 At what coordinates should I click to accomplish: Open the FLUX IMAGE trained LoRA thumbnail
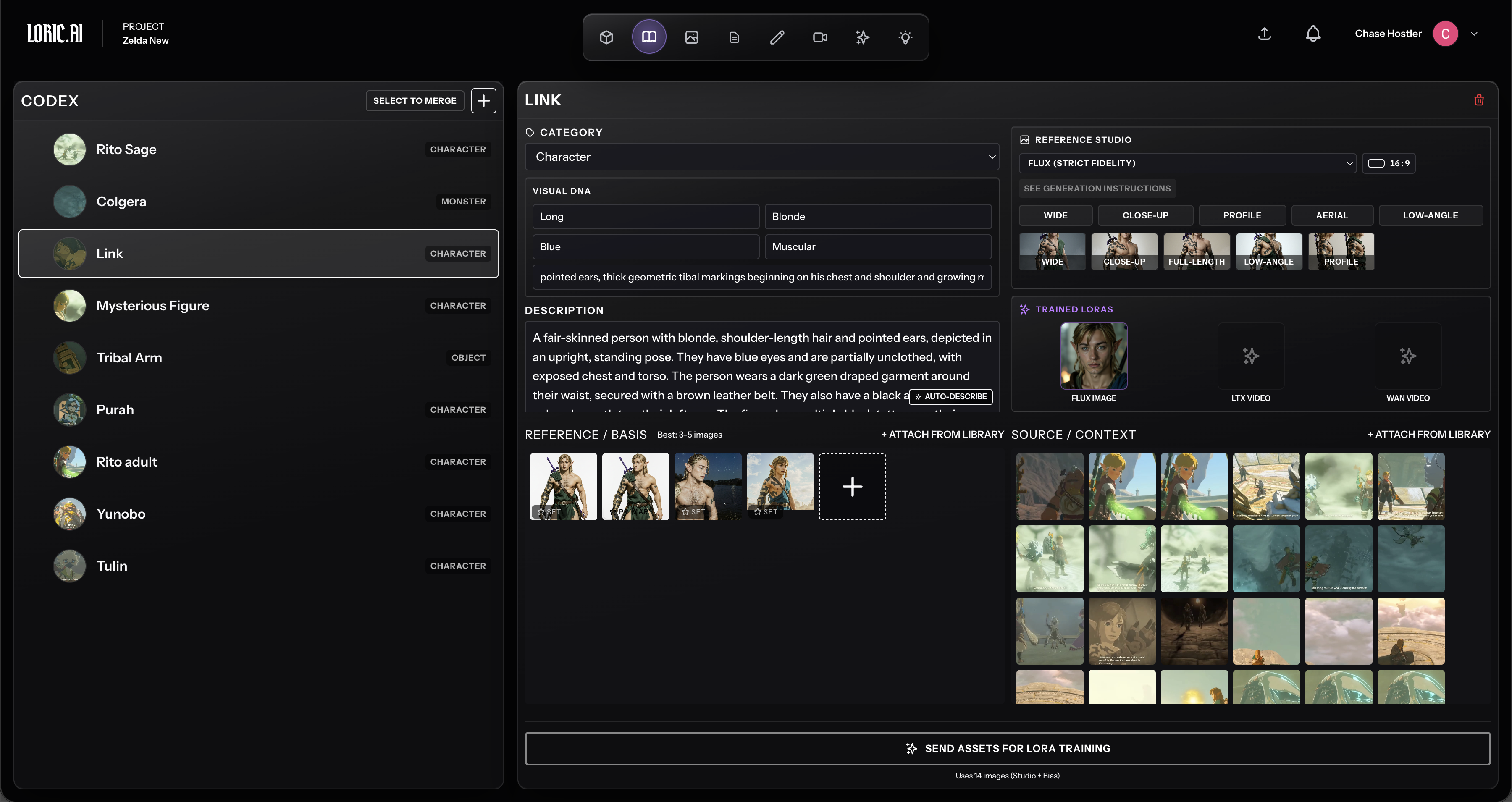1094,356
